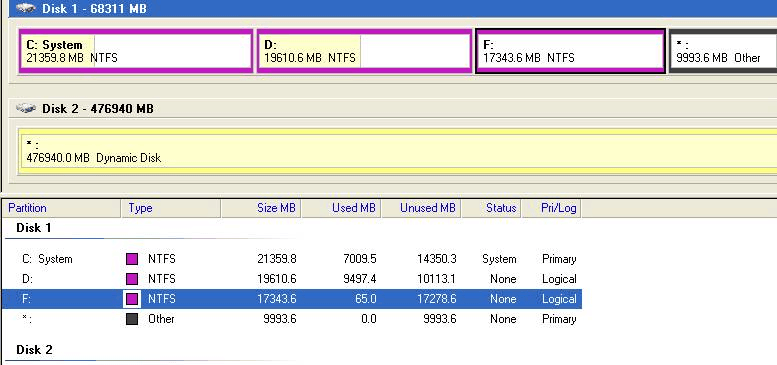Click the Disk 1 drive icon
The image size is (777, 365).
26,8
